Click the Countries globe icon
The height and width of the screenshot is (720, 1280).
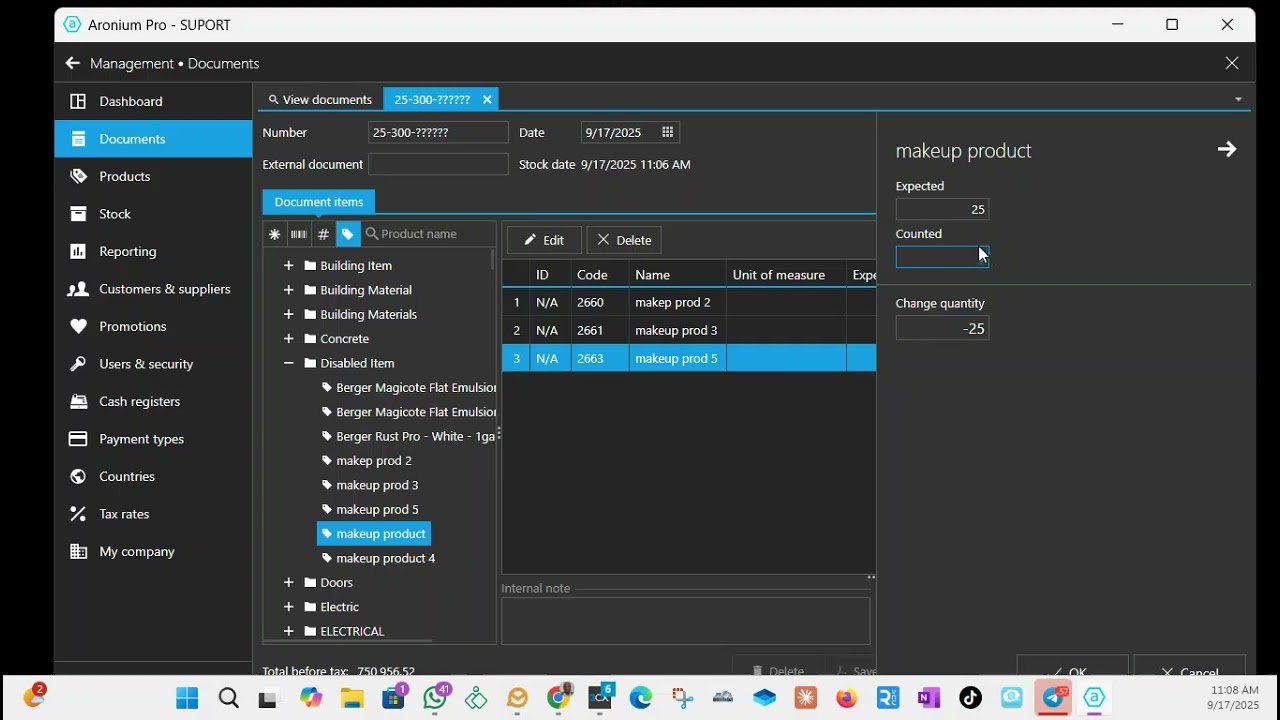tap(78, 476)
